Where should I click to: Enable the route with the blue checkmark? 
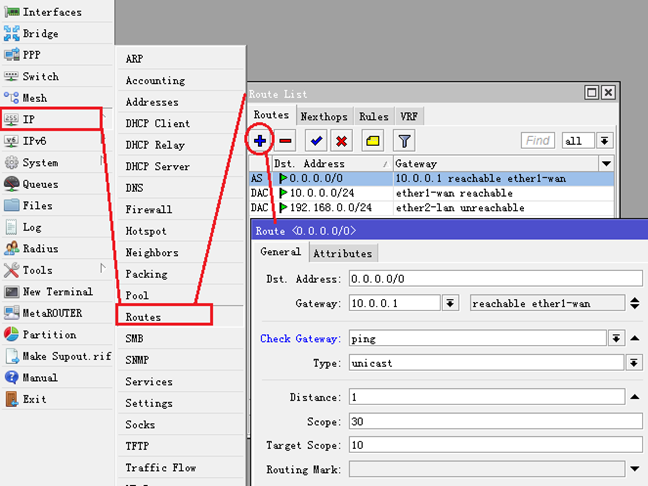click(317, 141)
